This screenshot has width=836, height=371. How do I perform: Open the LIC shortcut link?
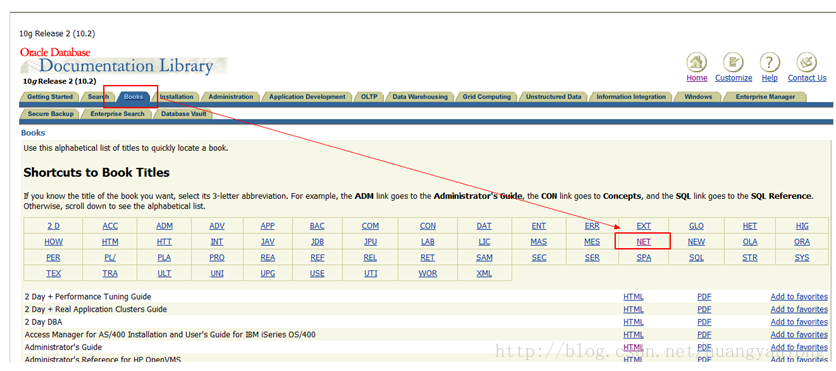[x=484, y=241]
